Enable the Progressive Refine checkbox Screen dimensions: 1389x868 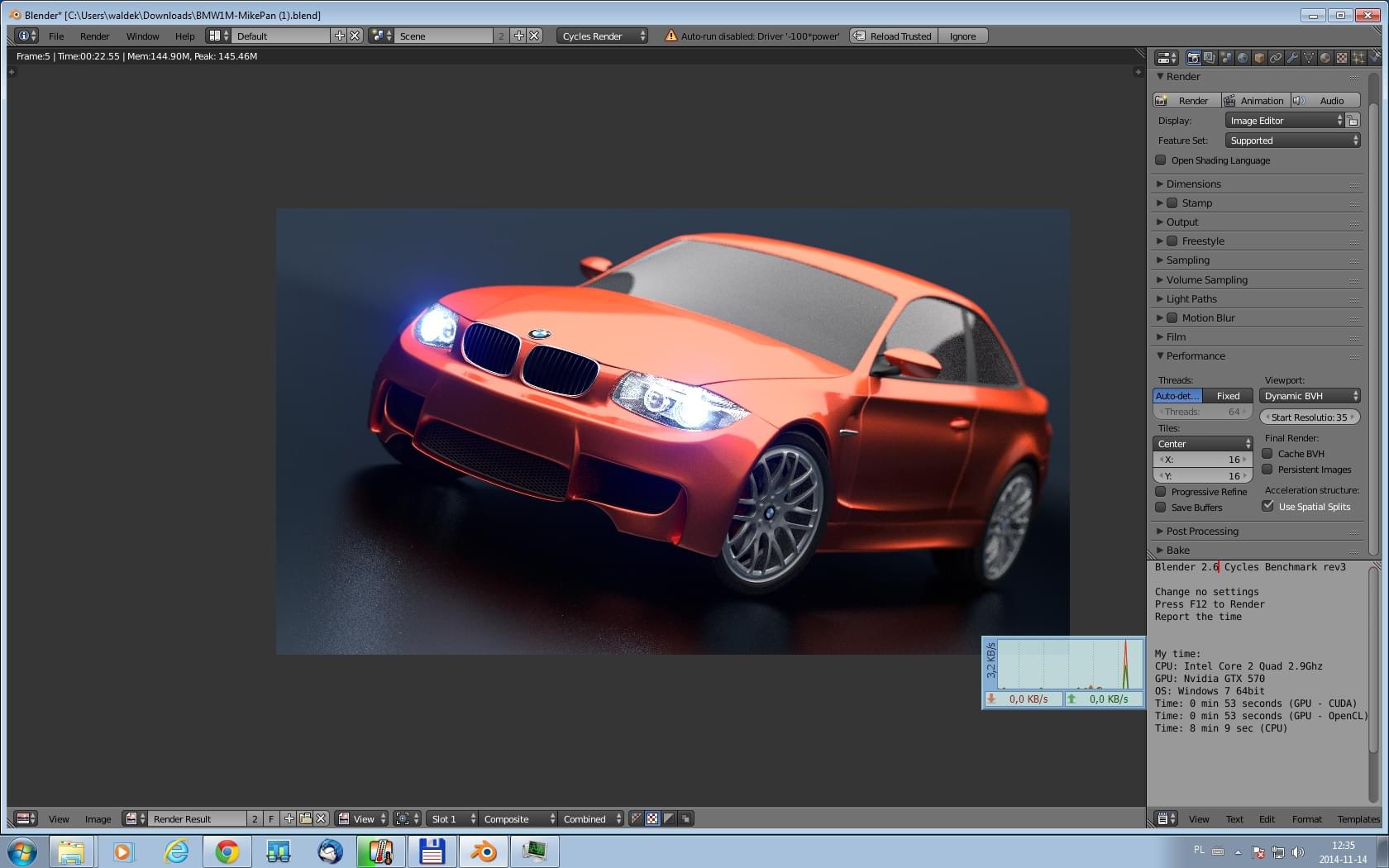(x=1161, y=492)
